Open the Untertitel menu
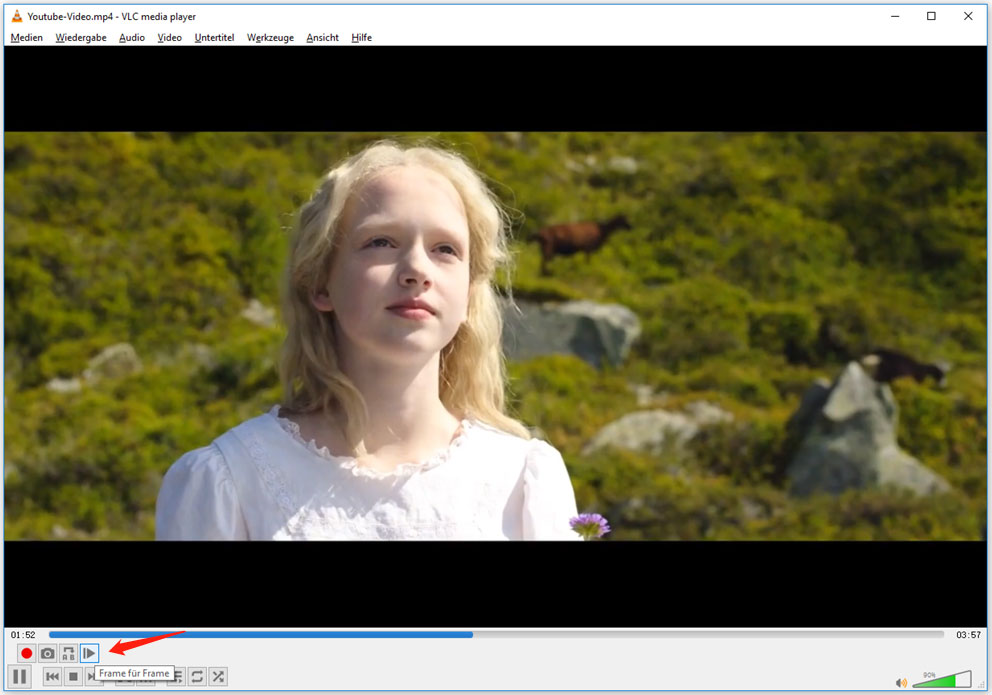 point(214,37)
